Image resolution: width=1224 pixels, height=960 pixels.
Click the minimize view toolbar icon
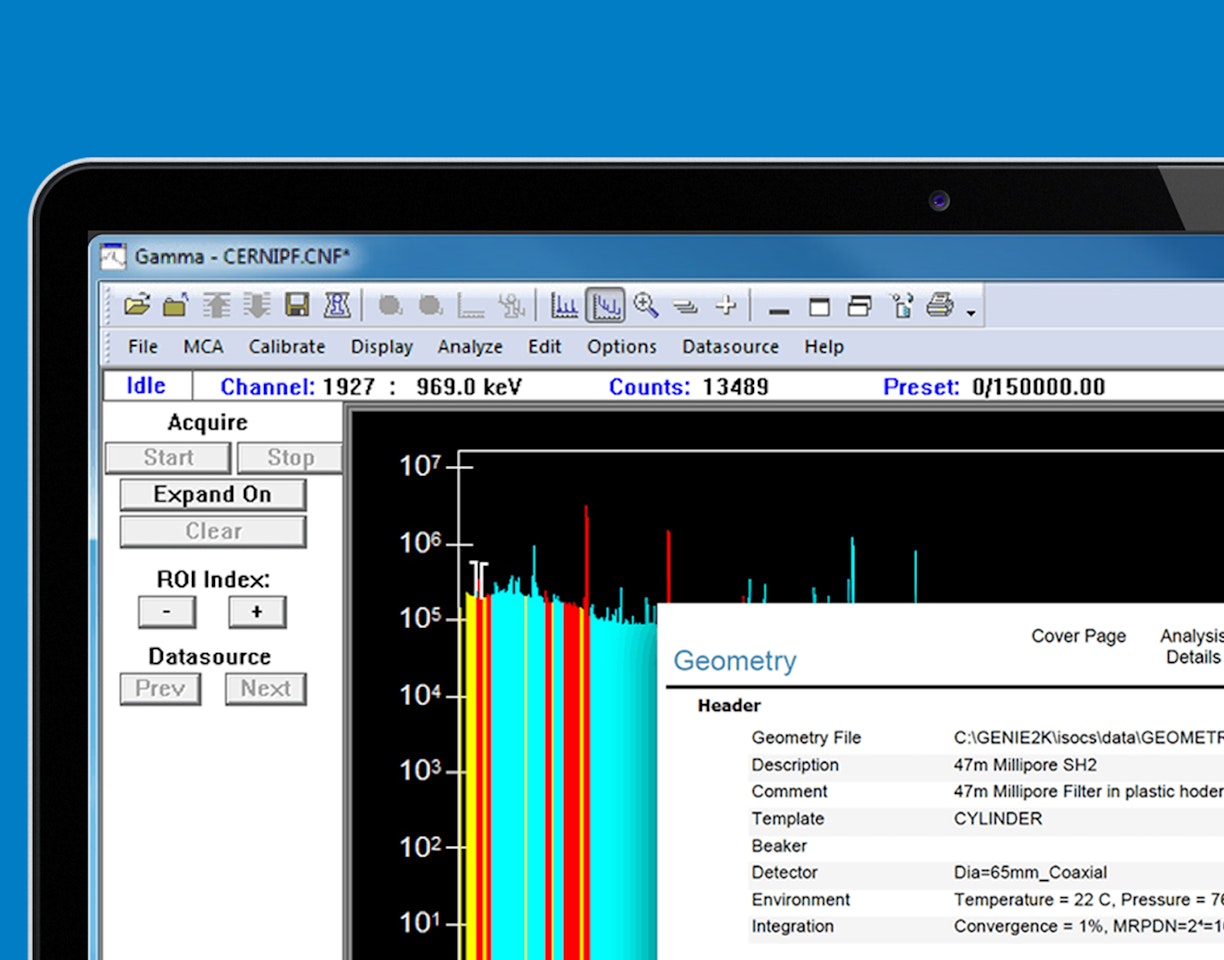click(779, 311)
